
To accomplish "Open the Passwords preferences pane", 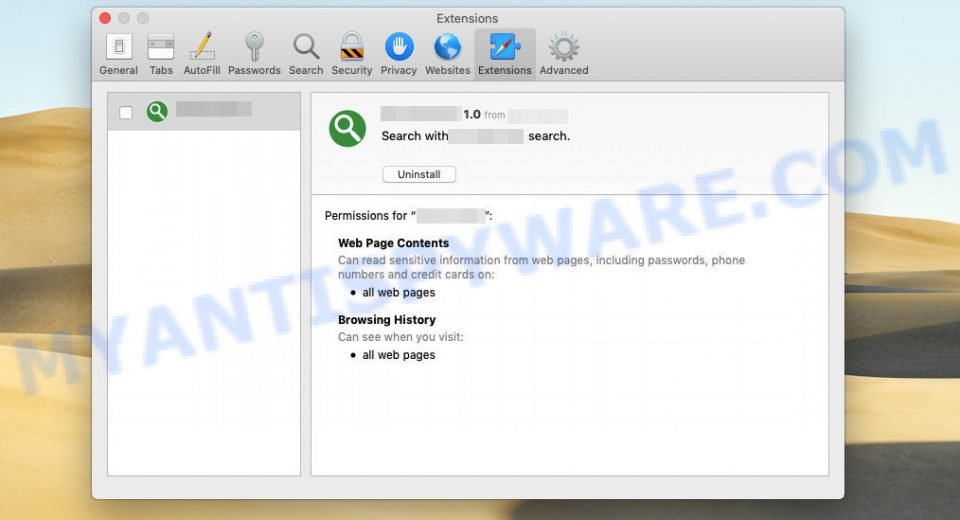I will pyautogui.click(x=254, y=55).
